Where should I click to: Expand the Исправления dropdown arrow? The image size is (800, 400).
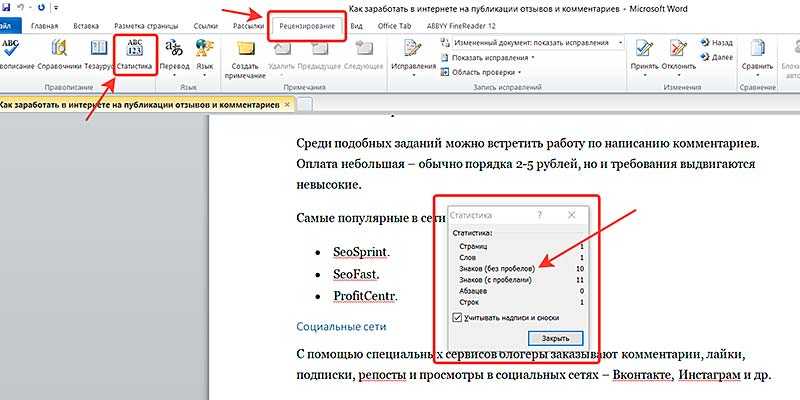click(x=413, y=75)
